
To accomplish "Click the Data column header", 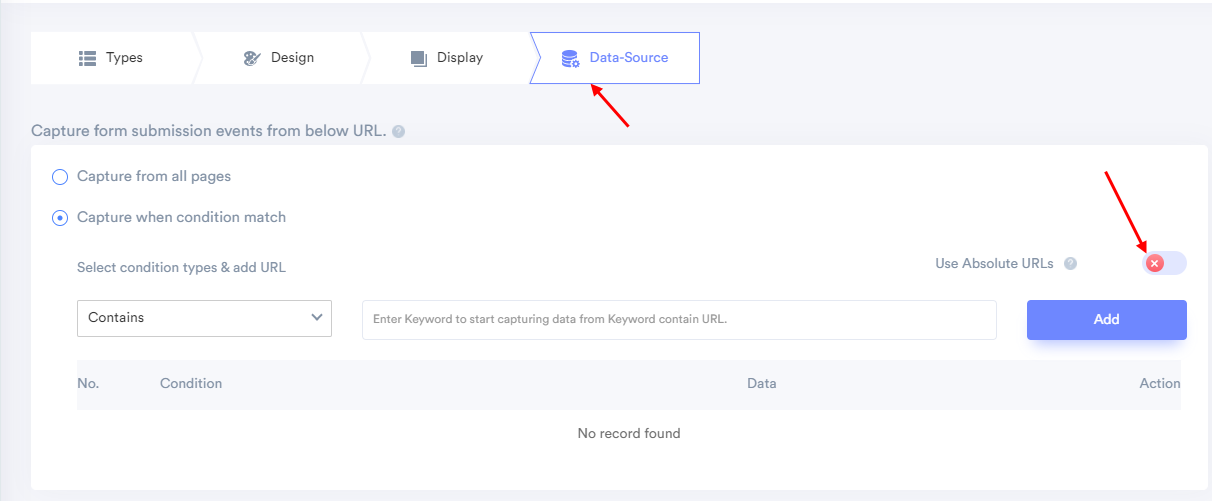I will 761,383.
